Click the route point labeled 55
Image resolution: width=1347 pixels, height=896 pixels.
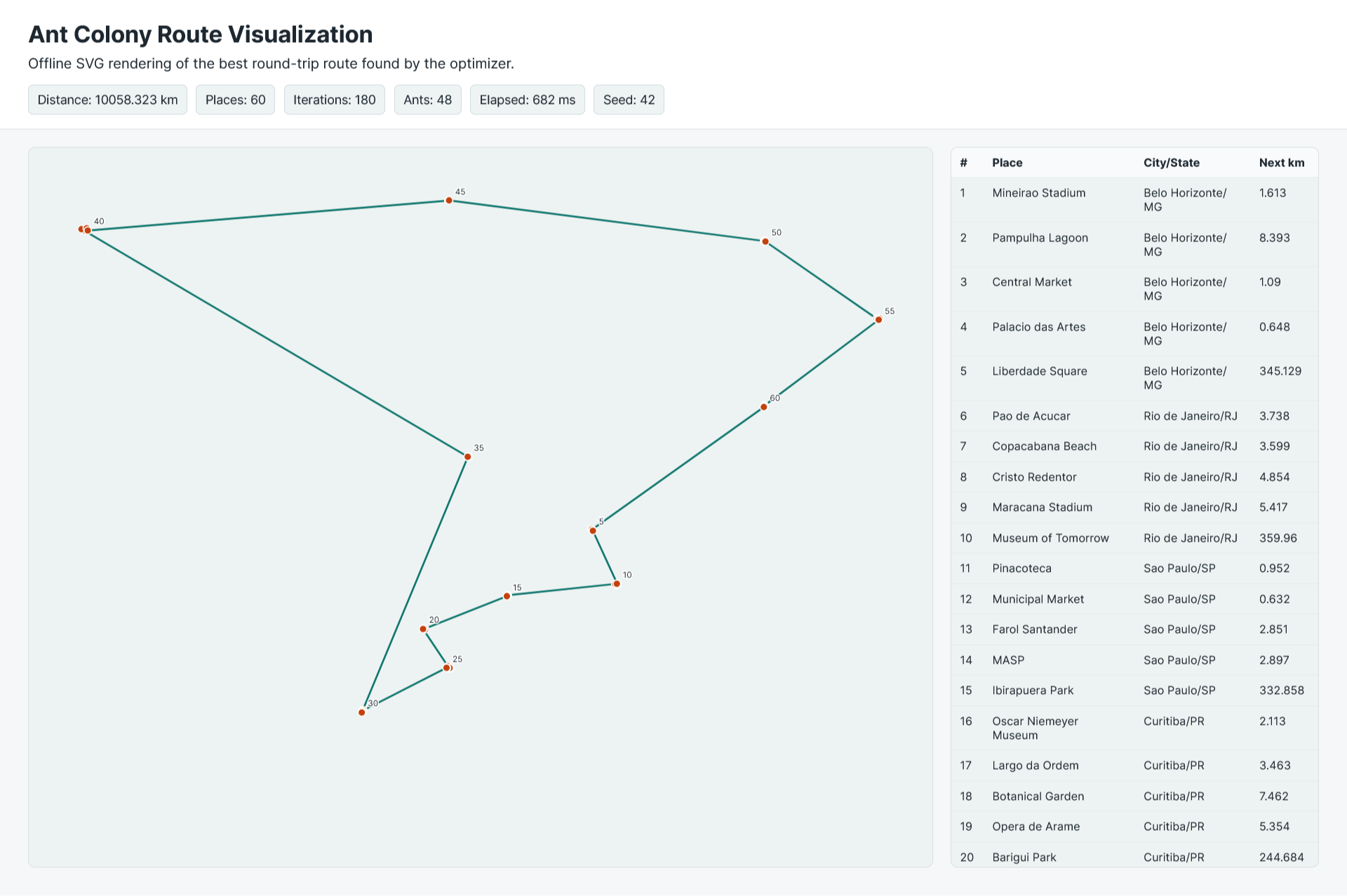(878, 320)
